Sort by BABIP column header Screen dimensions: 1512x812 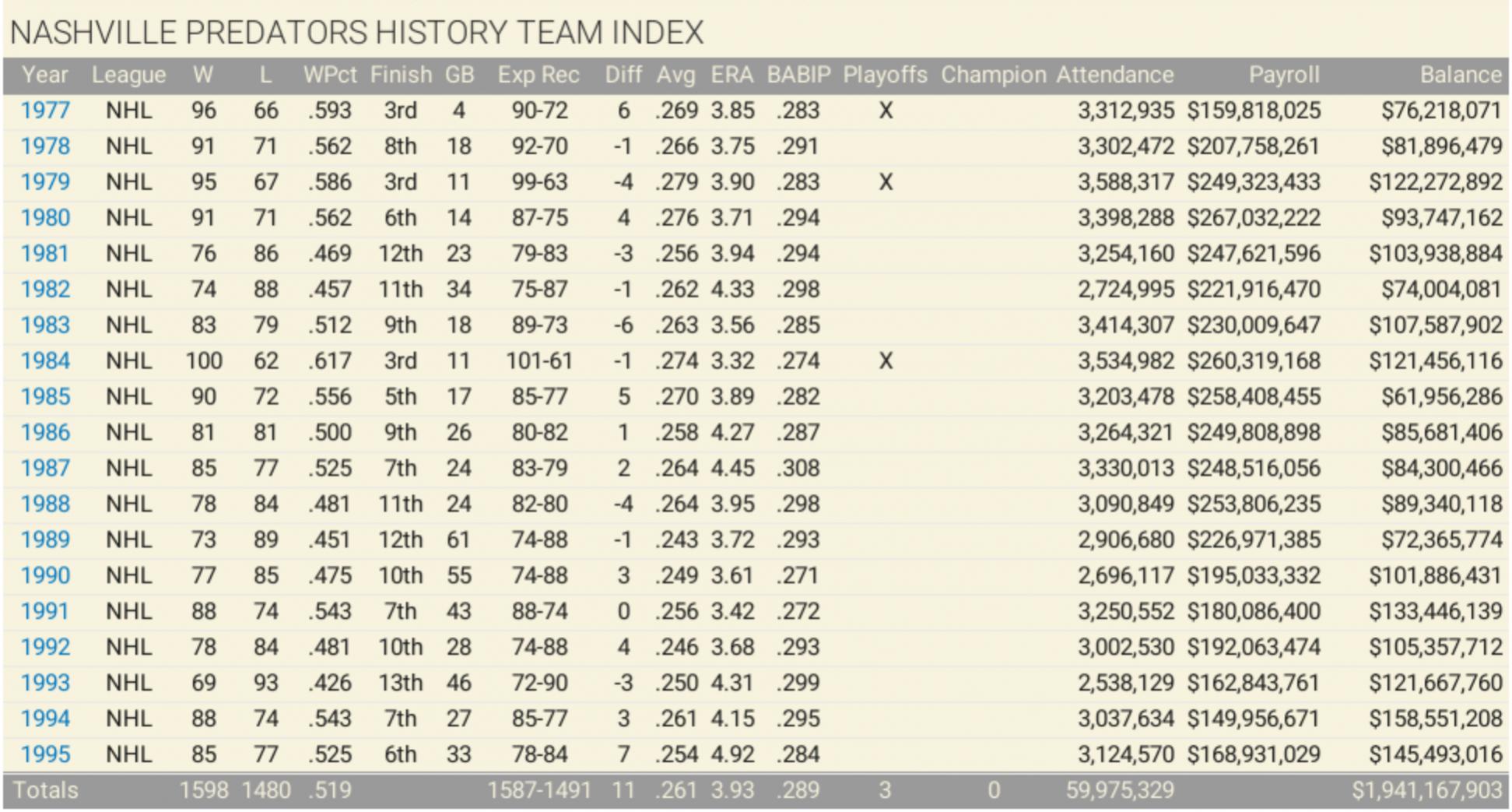(x=798, y=75)
